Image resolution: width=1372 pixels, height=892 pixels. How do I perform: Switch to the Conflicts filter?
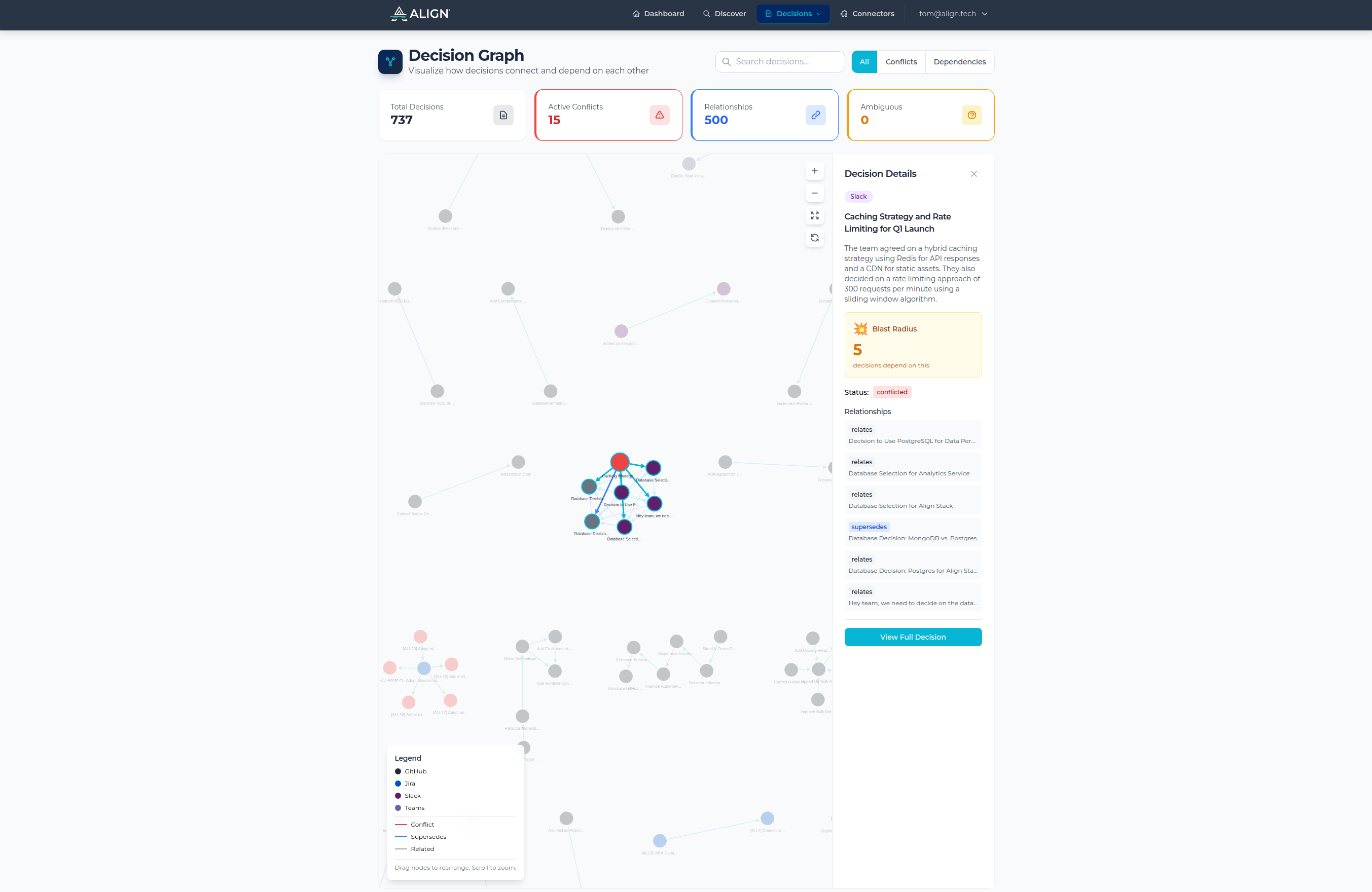(901, 62)
